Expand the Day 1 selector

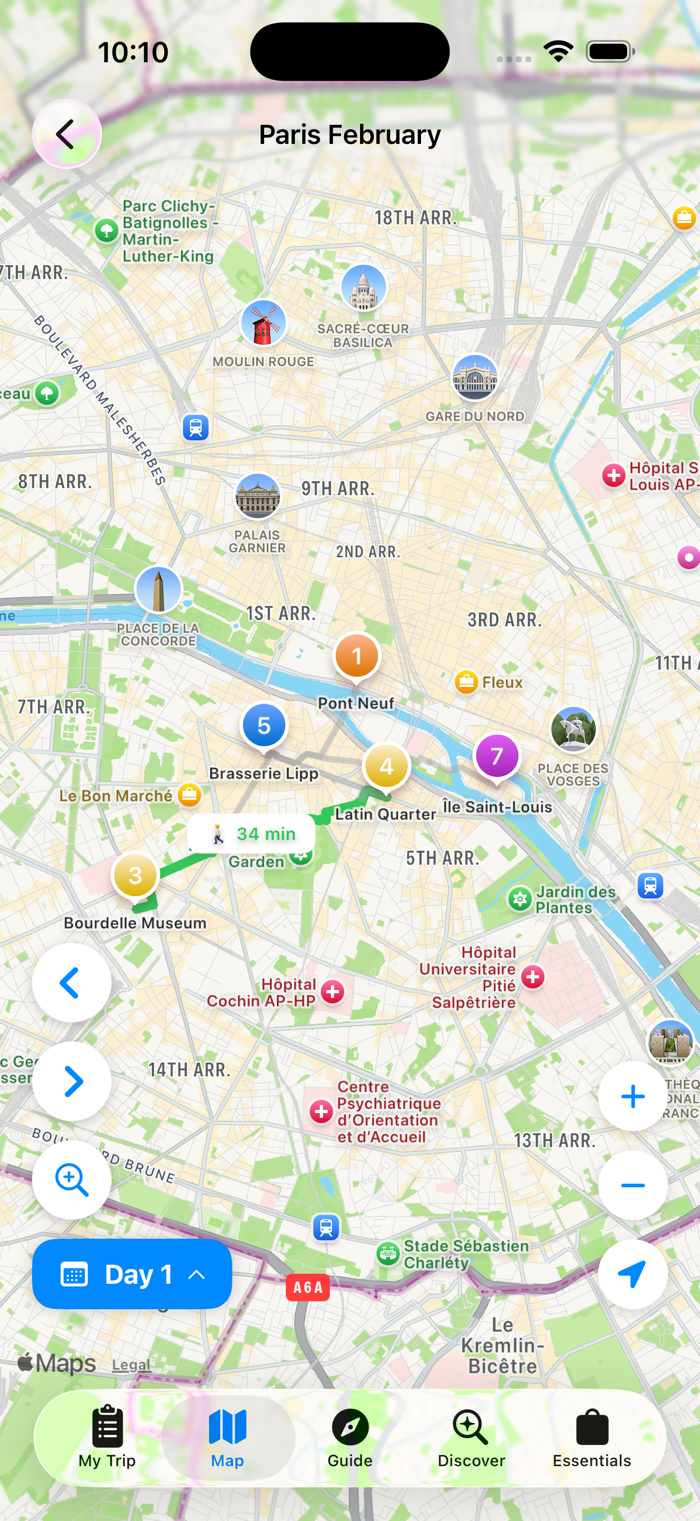(132, 1274)
